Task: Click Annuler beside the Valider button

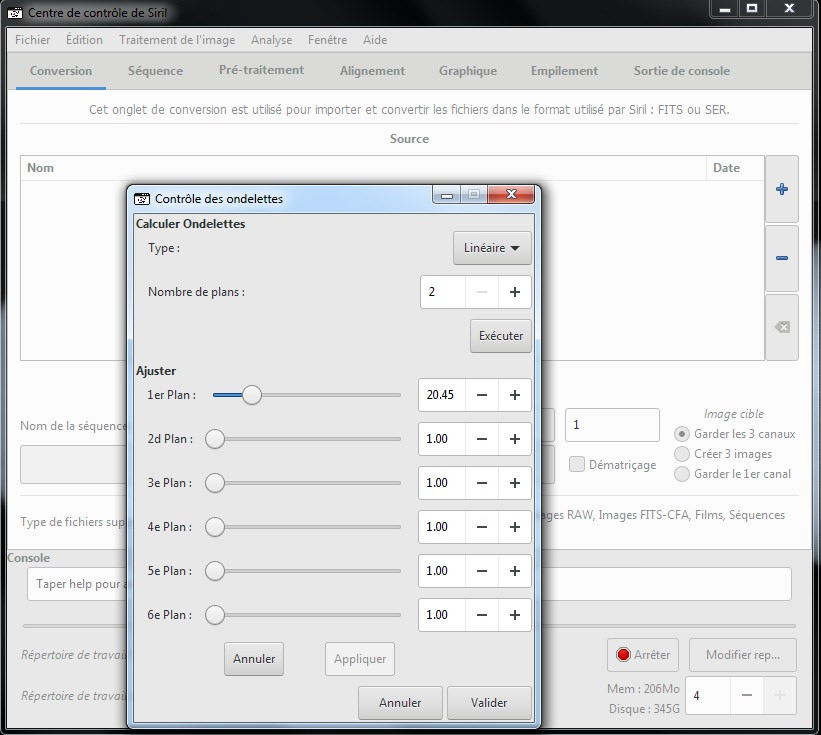Action: point(400,703)
